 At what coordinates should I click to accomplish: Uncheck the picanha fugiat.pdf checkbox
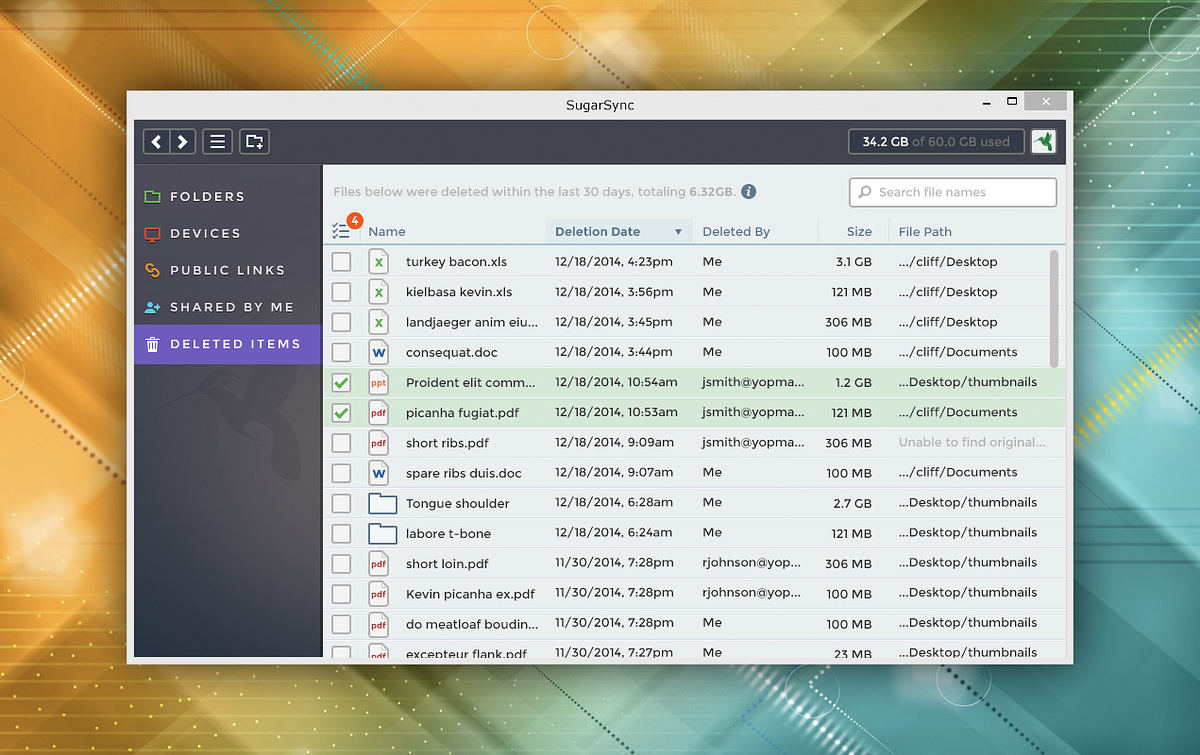coord(343,412)
